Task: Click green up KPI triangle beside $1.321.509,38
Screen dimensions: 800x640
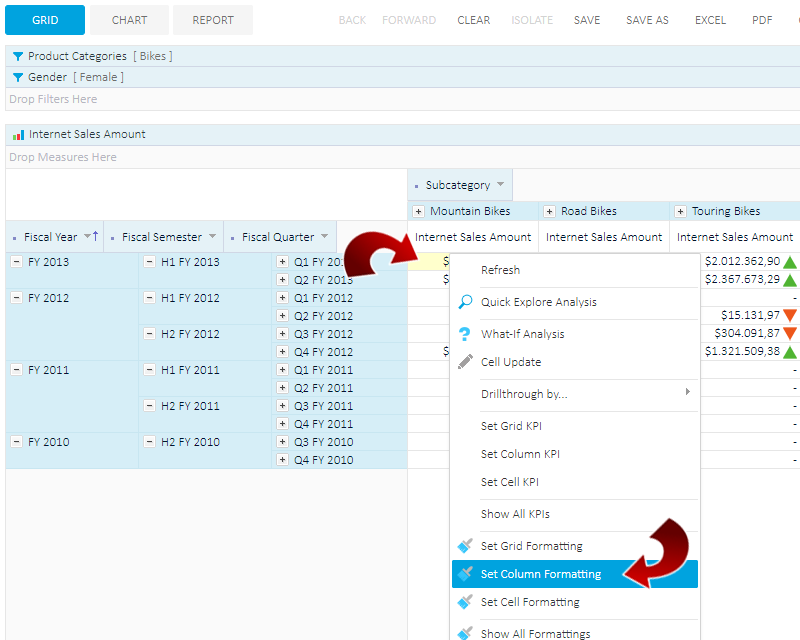Action: [x=790, y=352]
